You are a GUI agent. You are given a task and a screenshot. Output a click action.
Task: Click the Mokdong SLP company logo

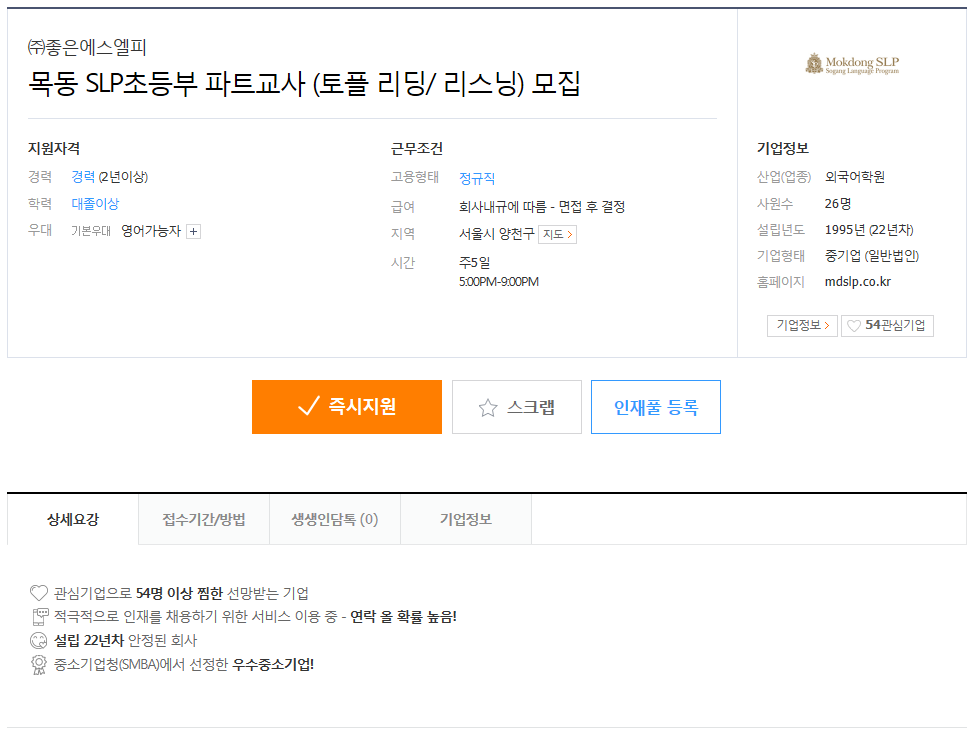pos(852,63)
